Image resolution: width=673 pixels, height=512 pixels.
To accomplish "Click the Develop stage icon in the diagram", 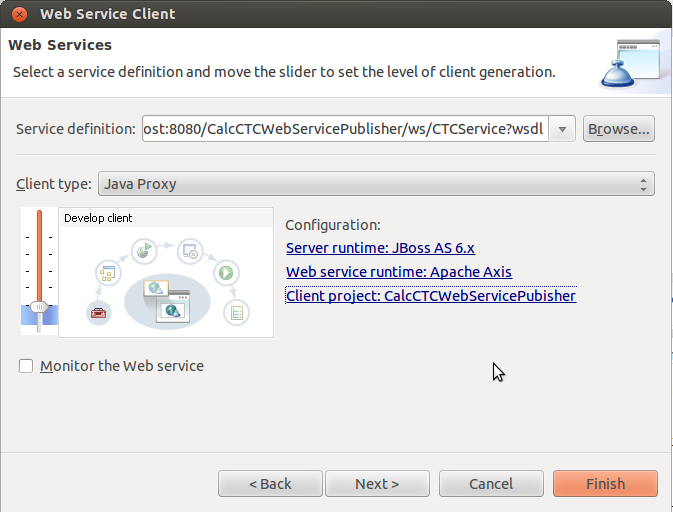I will click(108, 273).
